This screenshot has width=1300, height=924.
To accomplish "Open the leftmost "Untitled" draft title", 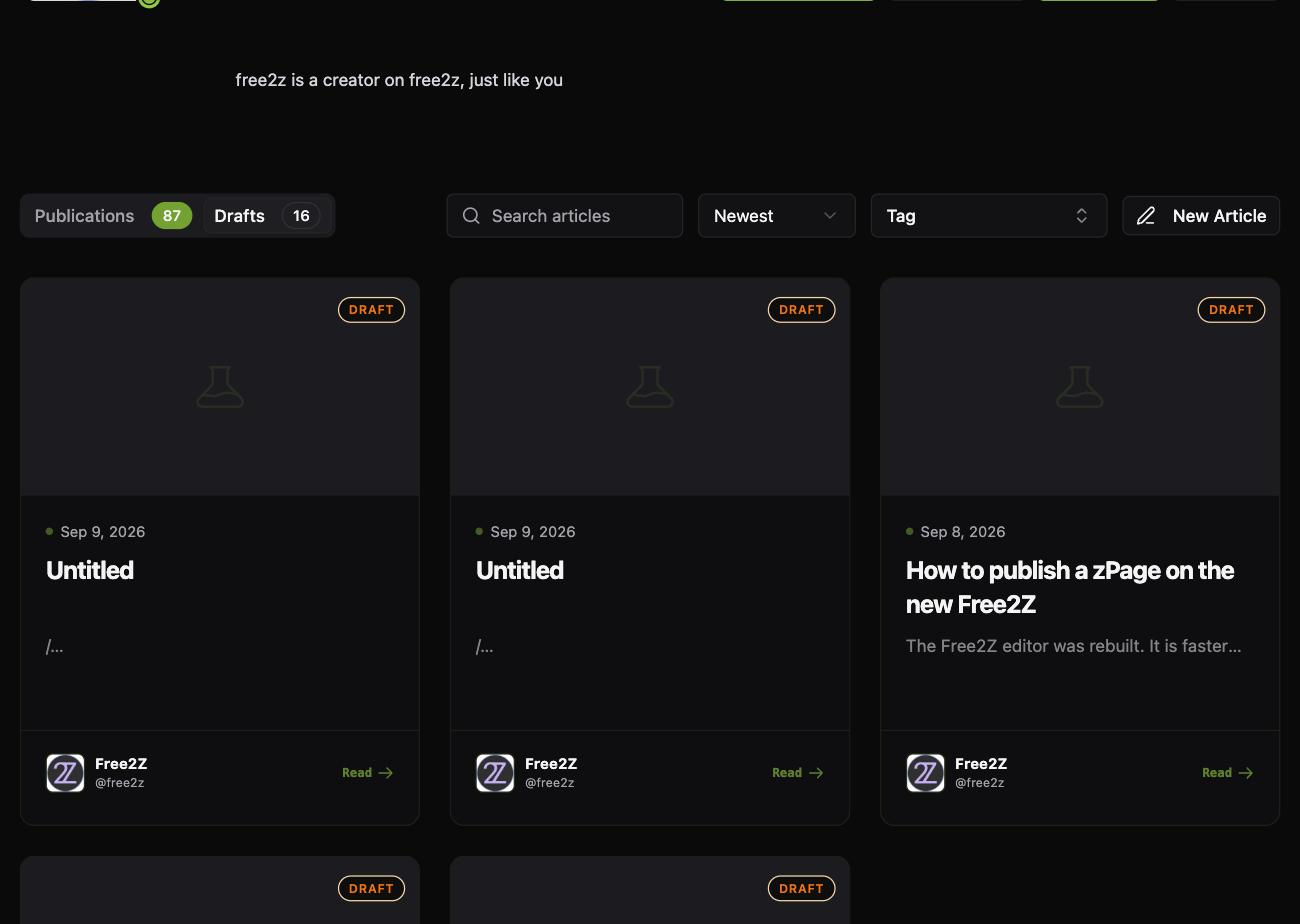I will pos(90,570).
